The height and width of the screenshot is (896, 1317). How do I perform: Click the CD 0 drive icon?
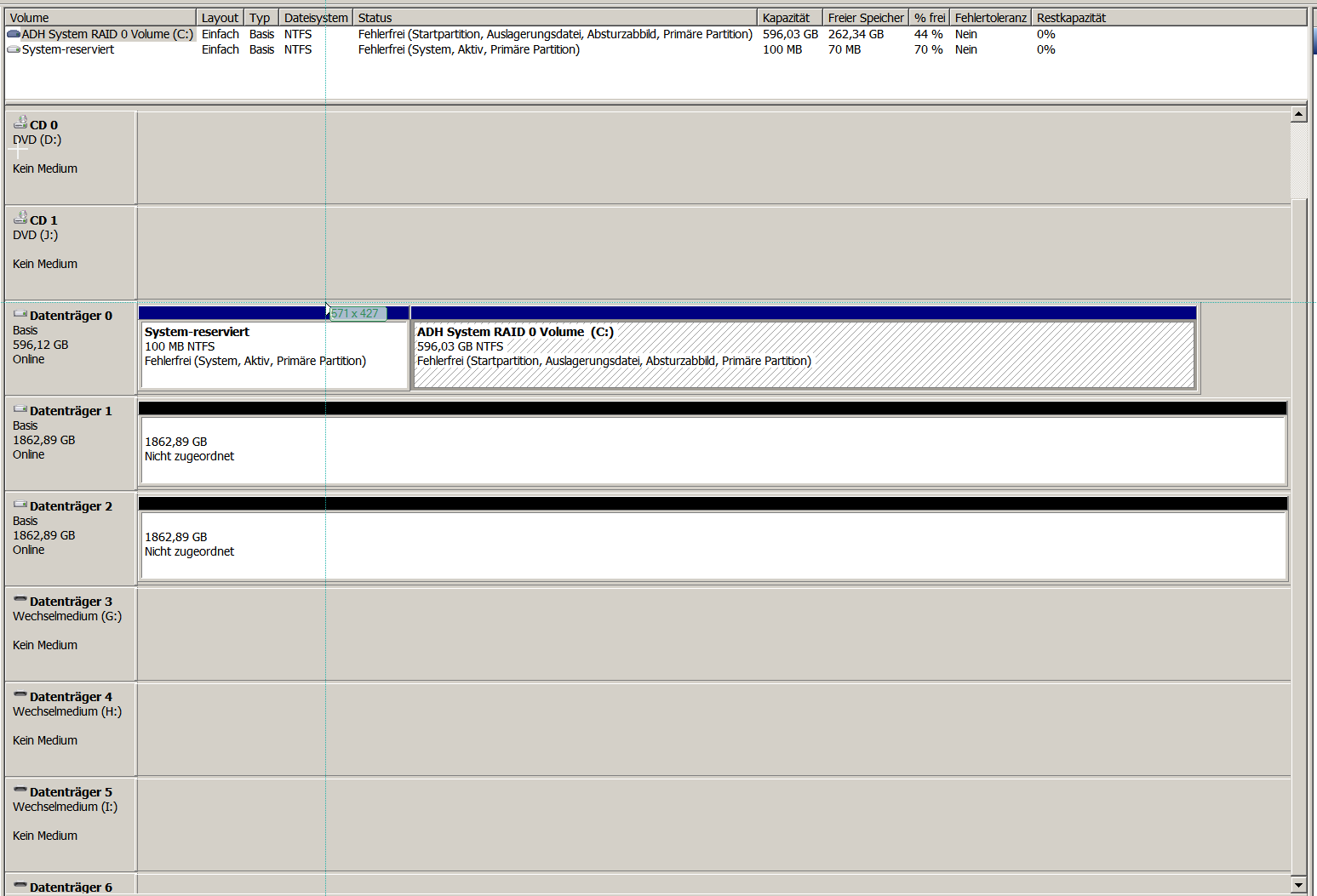(x=20, y=123)
